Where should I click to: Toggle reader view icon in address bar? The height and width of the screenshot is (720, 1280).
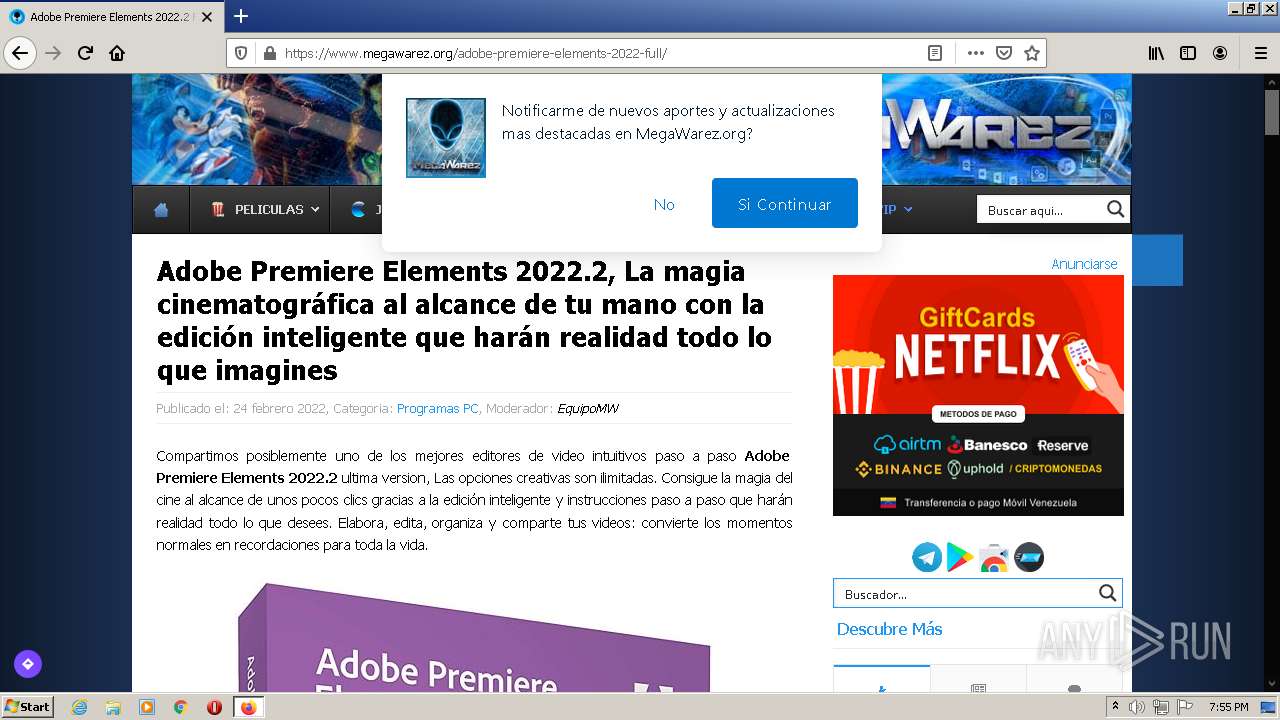click(935, 53)
